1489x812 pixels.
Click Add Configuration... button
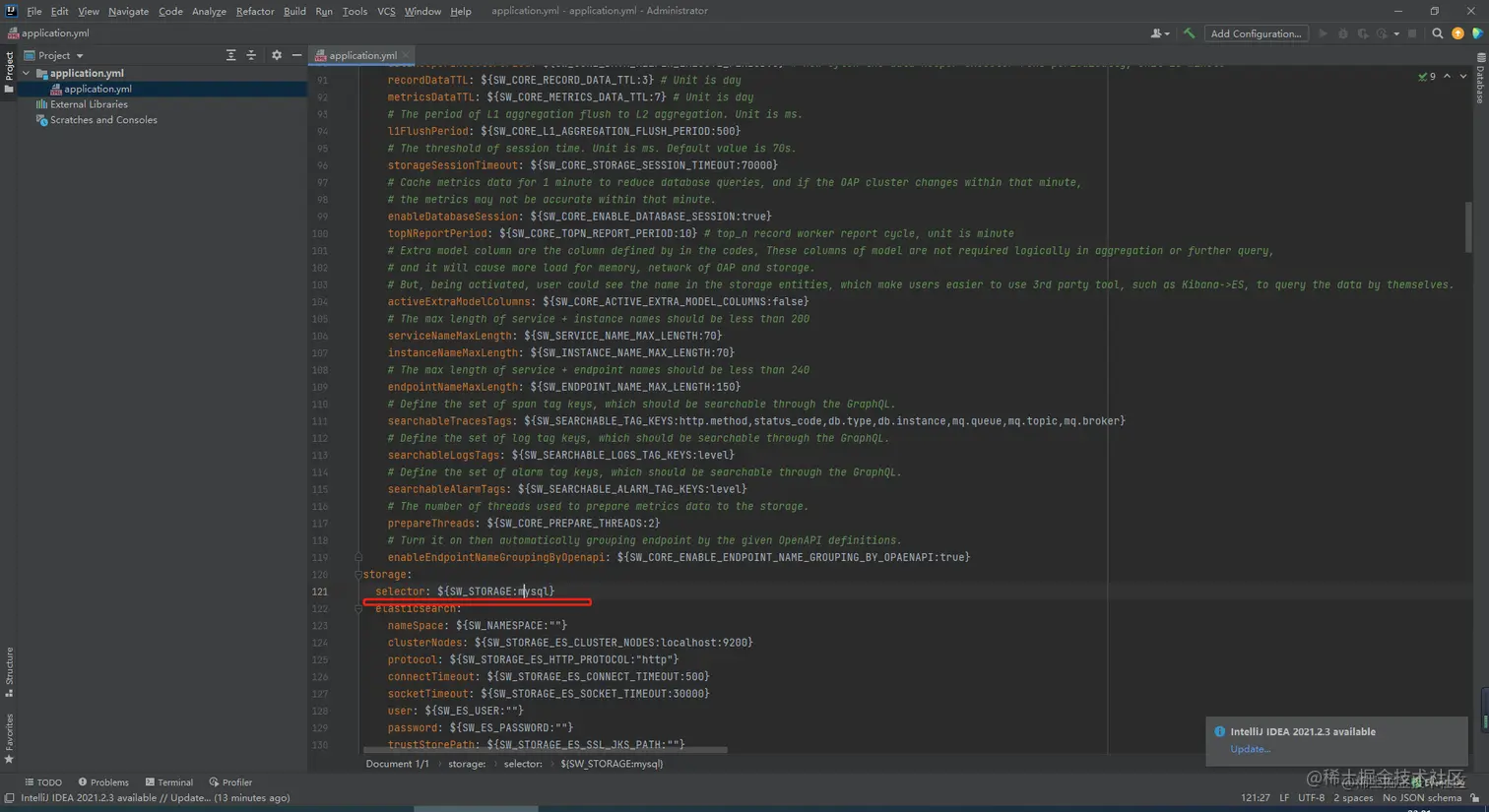pos(1256,33)
